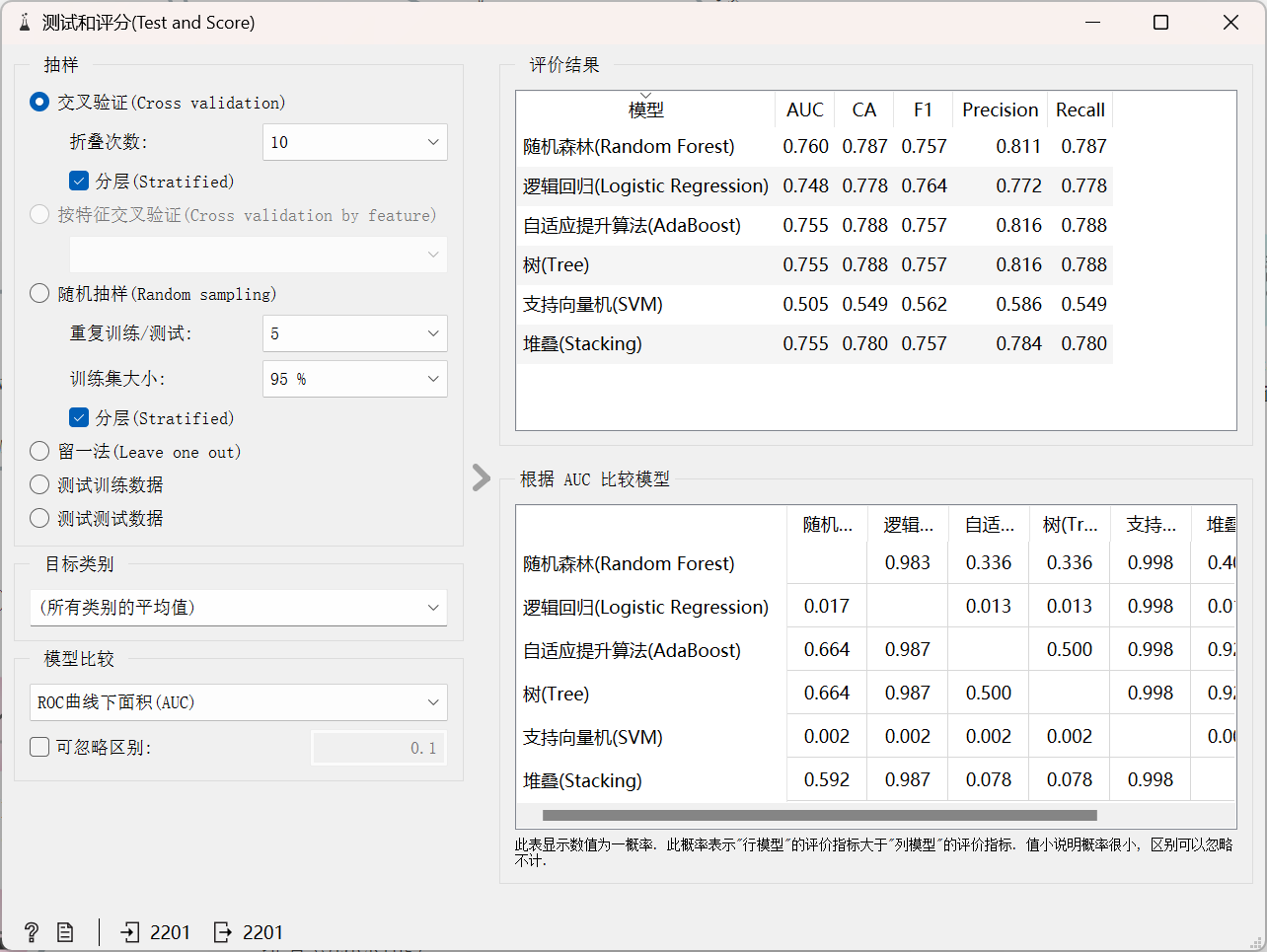This screenshot has height=952, width=1267.
Task: Maximize the Test and Score window
Action: [1161, 23]
